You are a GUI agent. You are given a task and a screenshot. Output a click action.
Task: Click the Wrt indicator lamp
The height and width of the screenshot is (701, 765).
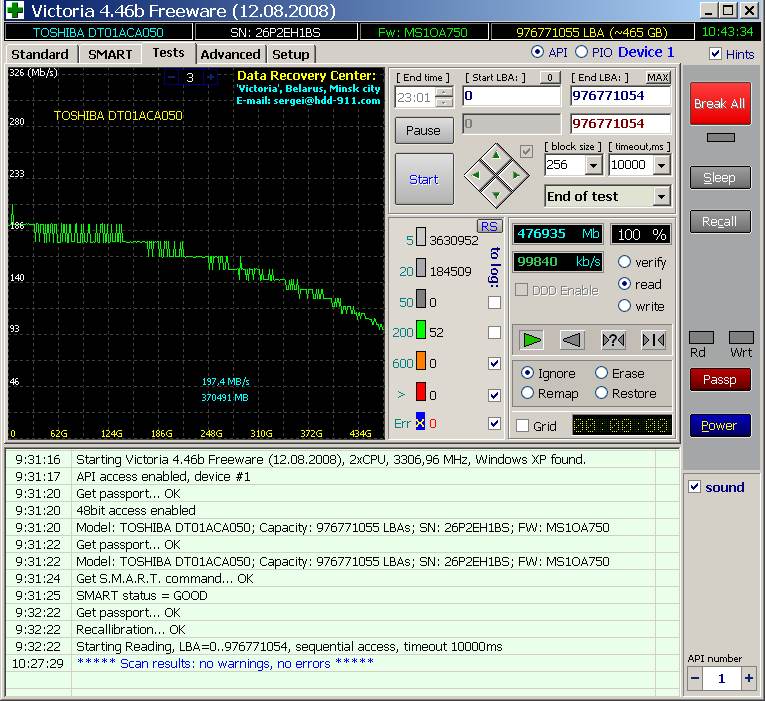741,337
